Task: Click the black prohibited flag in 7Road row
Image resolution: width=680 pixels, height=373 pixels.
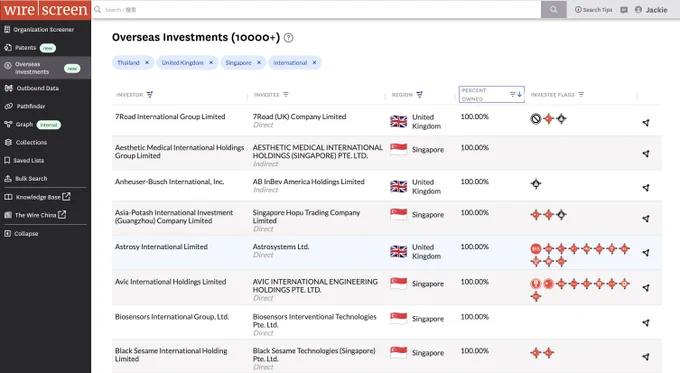Action: 536,118
